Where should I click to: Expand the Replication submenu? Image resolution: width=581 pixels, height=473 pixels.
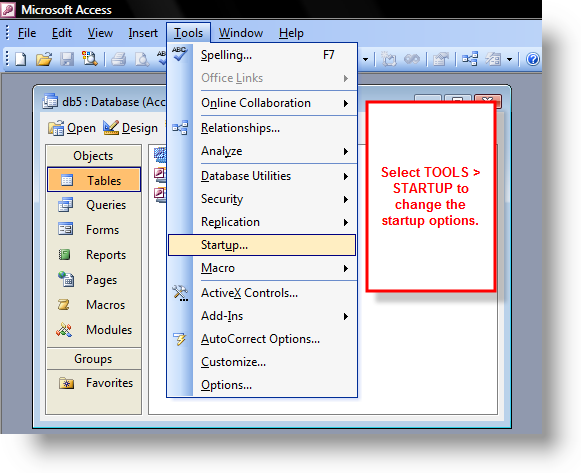click(x=262, y=222)
